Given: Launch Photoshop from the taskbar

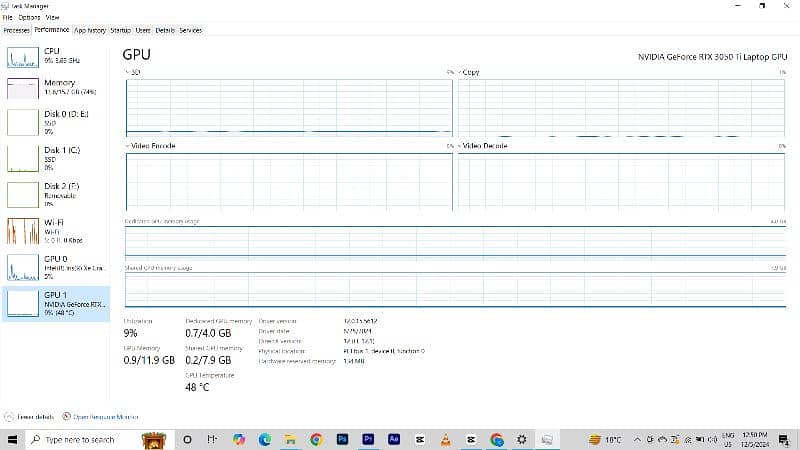Looking at the screenshot, I should pyautogui.click(x=342, y=439).
